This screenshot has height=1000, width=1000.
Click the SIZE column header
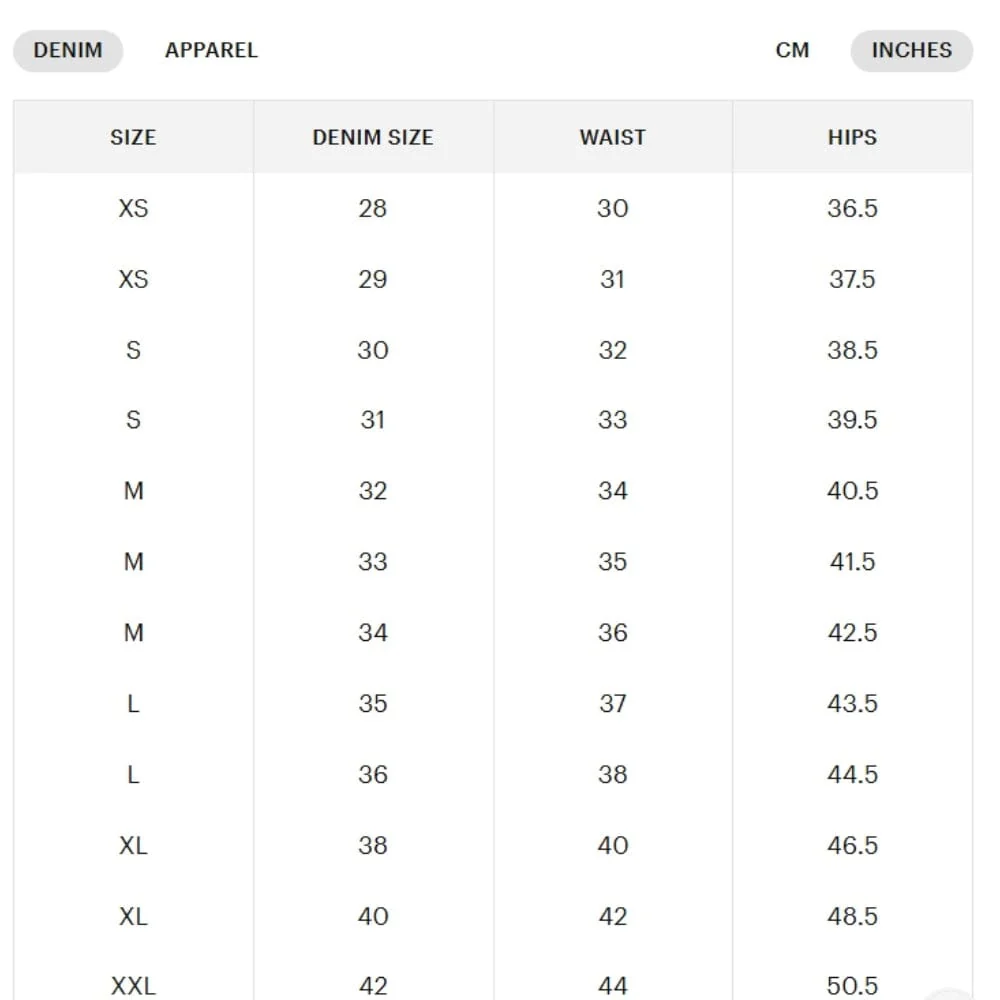[x=133, y=137]
